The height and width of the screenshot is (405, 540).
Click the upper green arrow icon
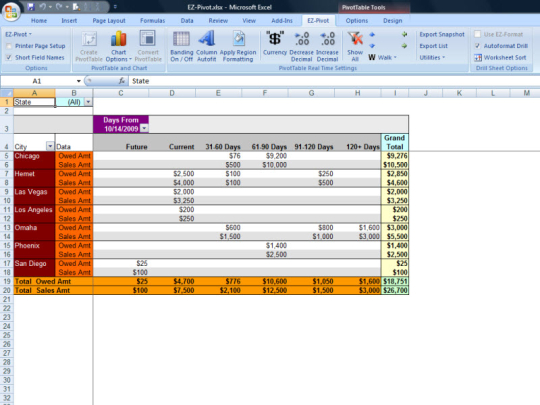pyautogui.click(x=405, y=34)
